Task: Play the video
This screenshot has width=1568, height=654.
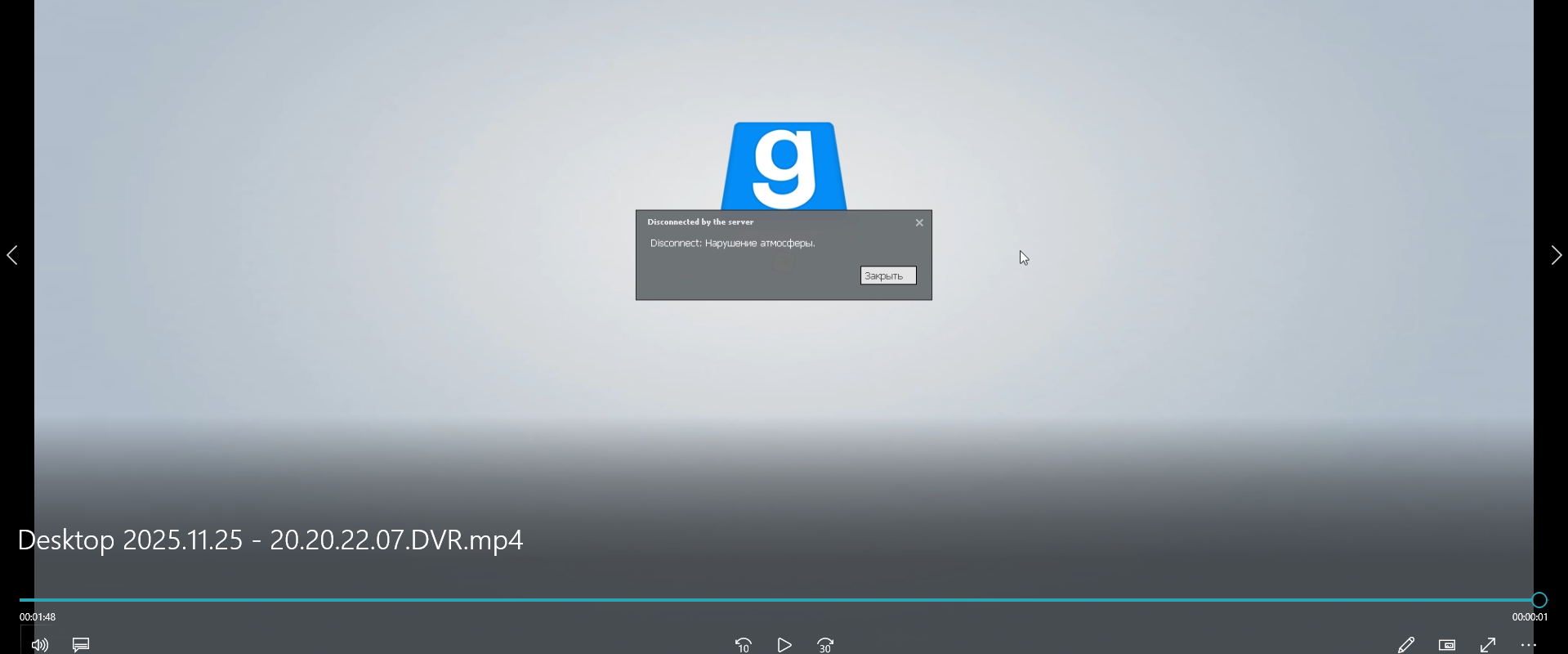Action: point(784,645)
